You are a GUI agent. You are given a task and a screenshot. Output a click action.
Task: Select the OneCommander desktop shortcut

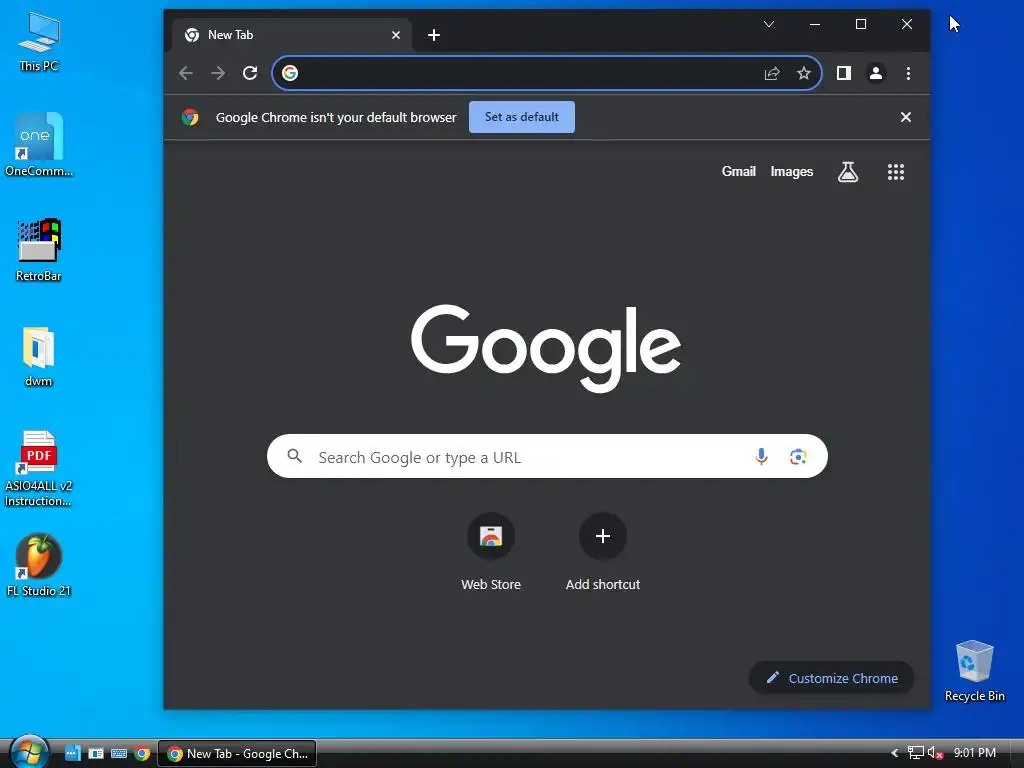pos(39,145)
